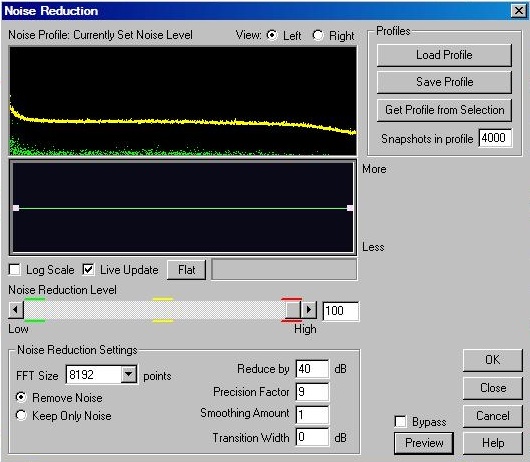The height and width of the screenshot is (462, 530).
Task: Enable the Log Scale checkbox
Action: click(15, 270)
